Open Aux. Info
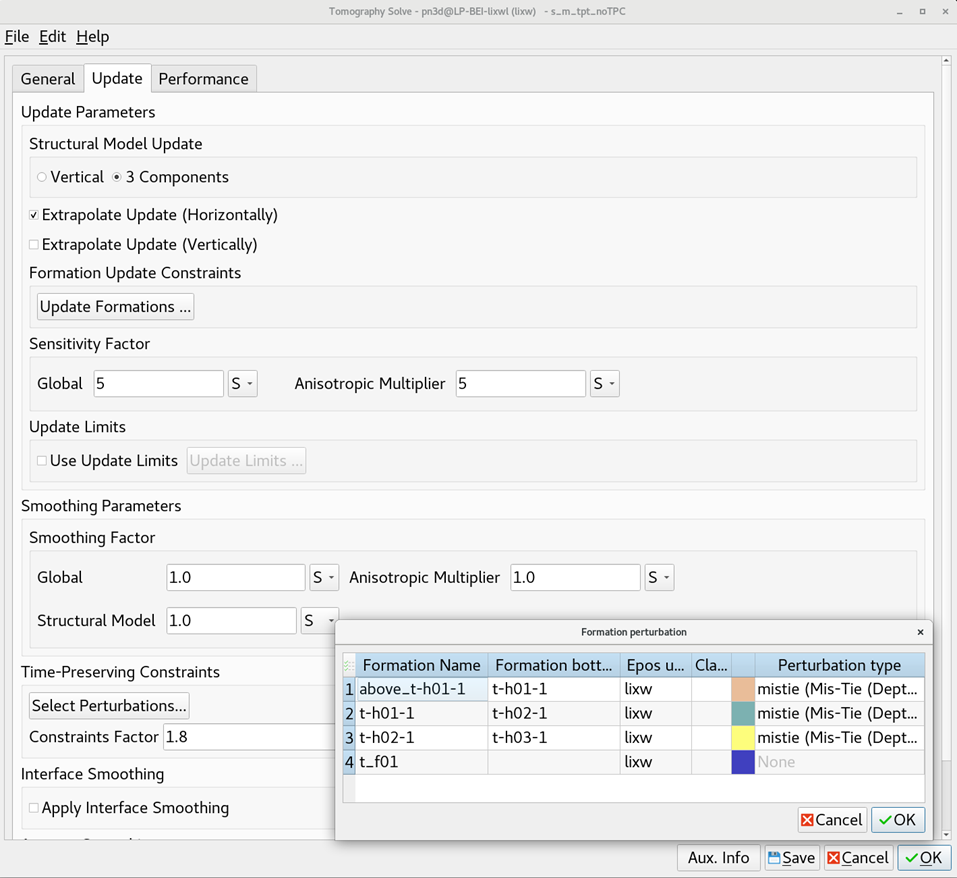This screenshot has width=957, height=878. pos(718,858)
